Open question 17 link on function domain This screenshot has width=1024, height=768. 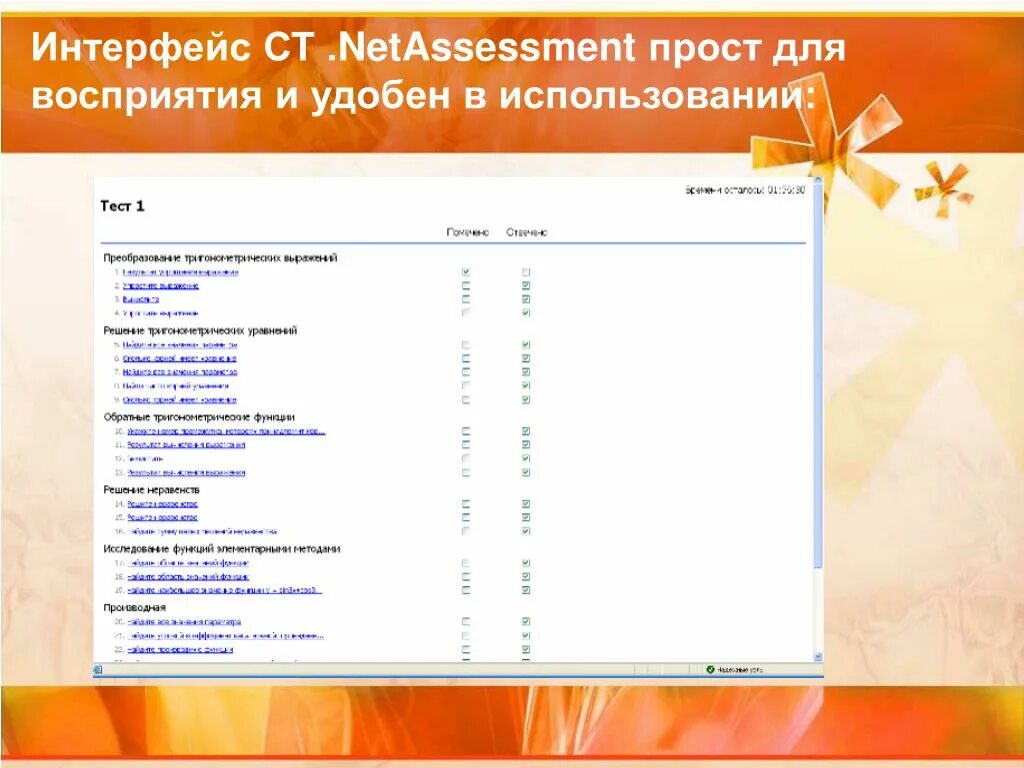click(188, 563)
